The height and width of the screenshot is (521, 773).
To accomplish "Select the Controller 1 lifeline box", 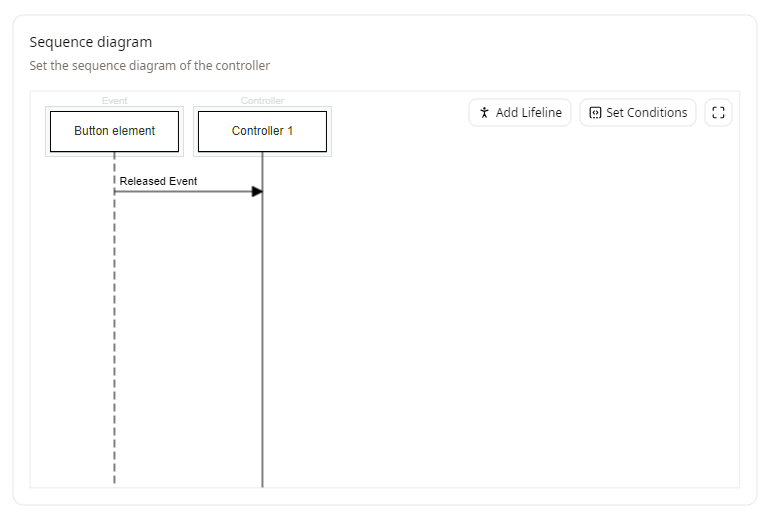I will pos(262,131).
